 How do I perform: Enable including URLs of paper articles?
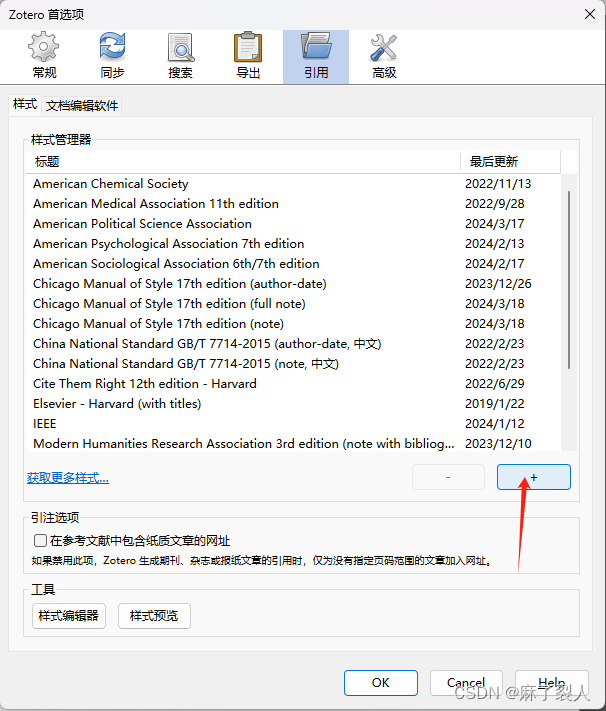coord(40,541)
